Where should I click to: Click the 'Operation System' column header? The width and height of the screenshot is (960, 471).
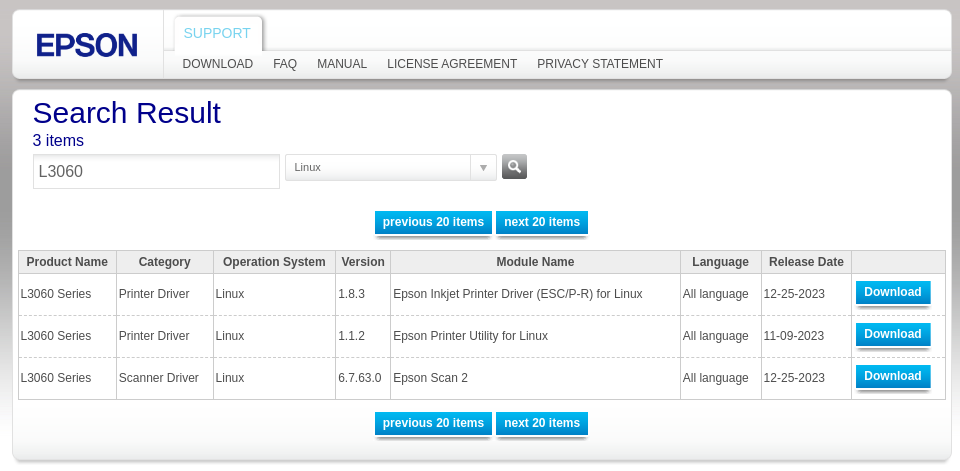274,262
